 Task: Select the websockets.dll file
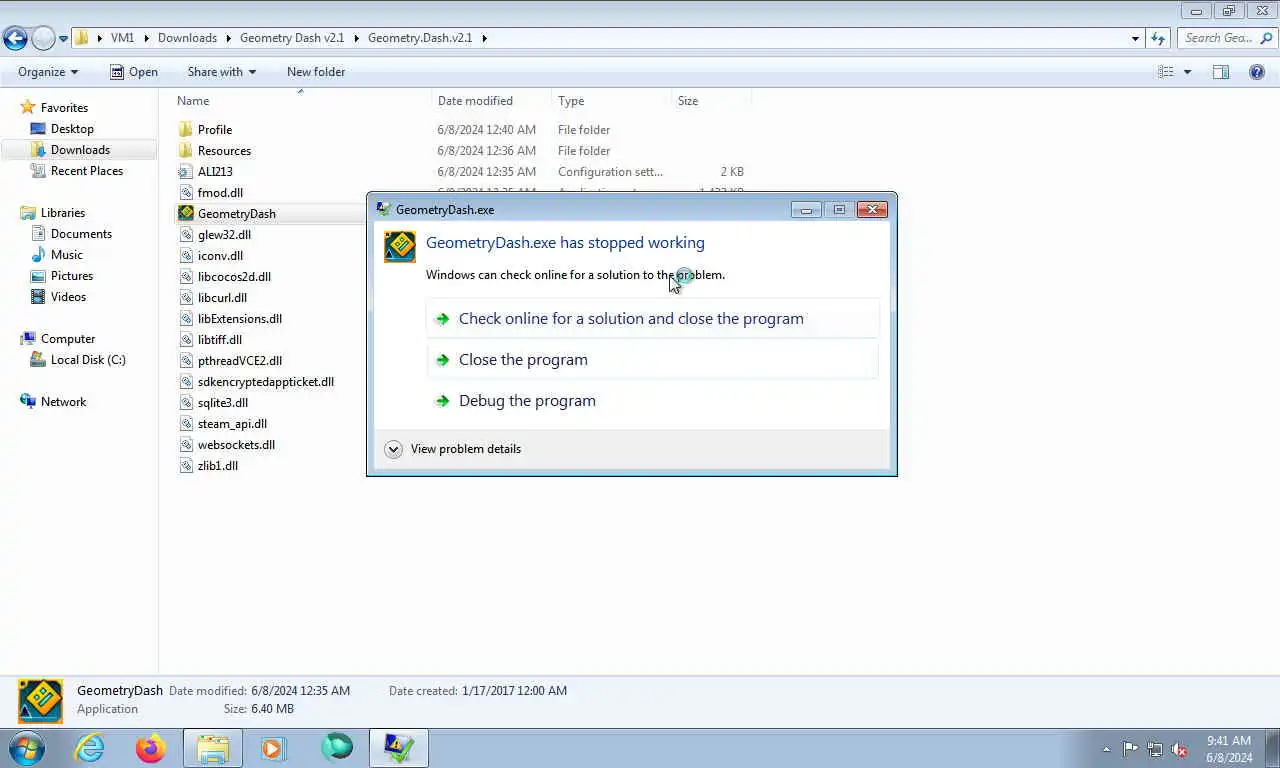236,445
